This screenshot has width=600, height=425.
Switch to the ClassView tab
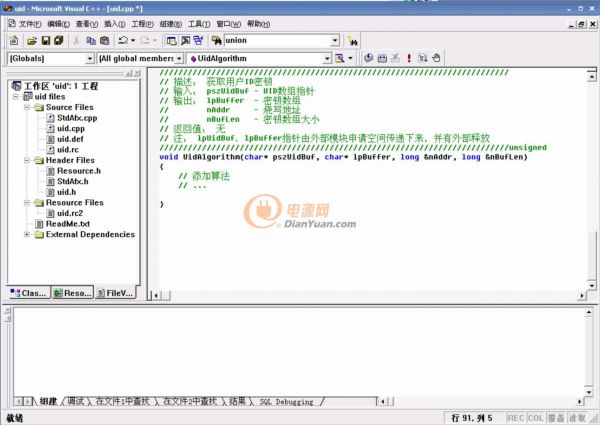click(29, 293)
